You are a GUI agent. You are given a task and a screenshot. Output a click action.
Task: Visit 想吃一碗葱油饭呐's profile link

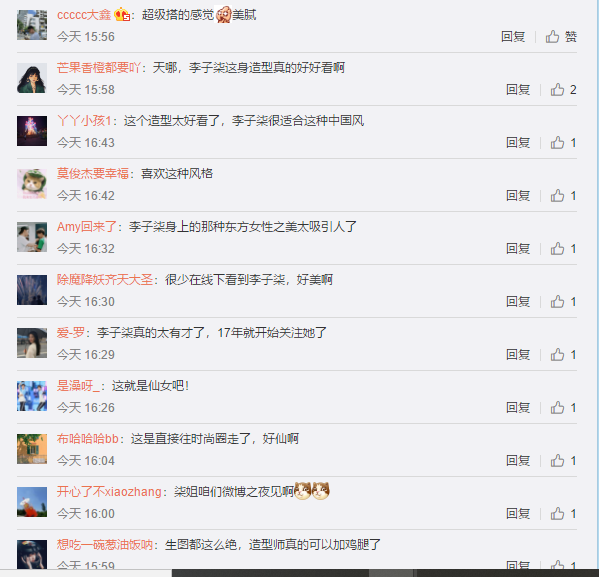pyautogui.click(x=105, y=545)
